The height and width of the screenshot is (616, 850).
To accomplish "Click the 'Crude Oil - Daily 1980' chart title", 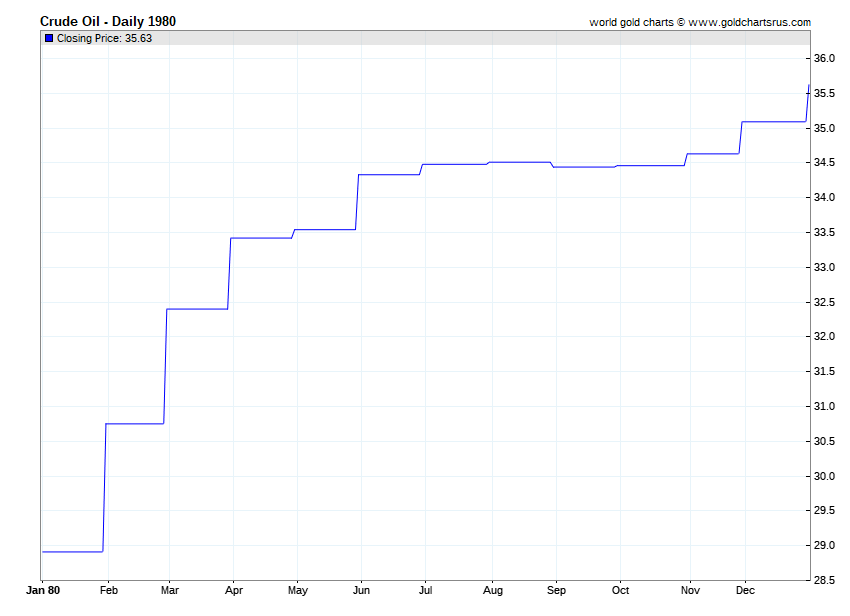I will pyautogui.click(x=108, y=21).
